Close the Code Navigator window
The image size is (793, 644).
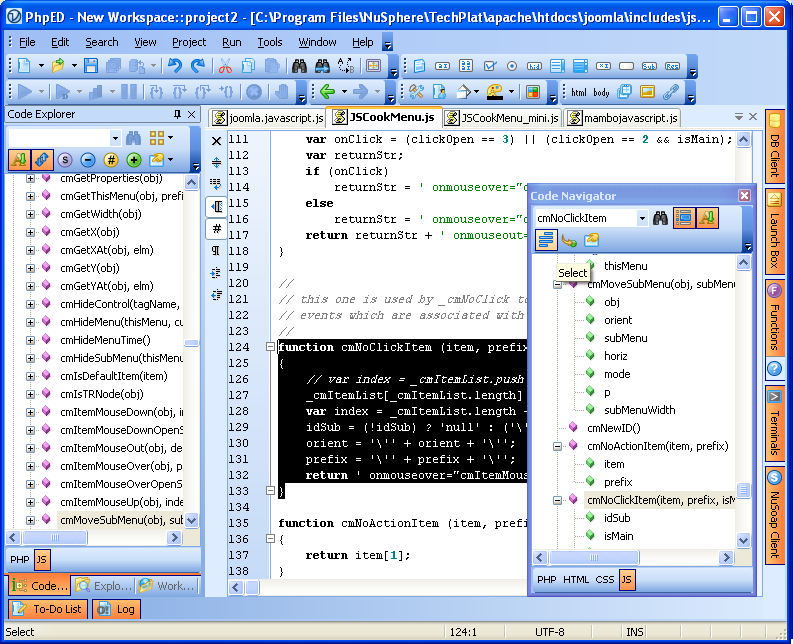744,195
